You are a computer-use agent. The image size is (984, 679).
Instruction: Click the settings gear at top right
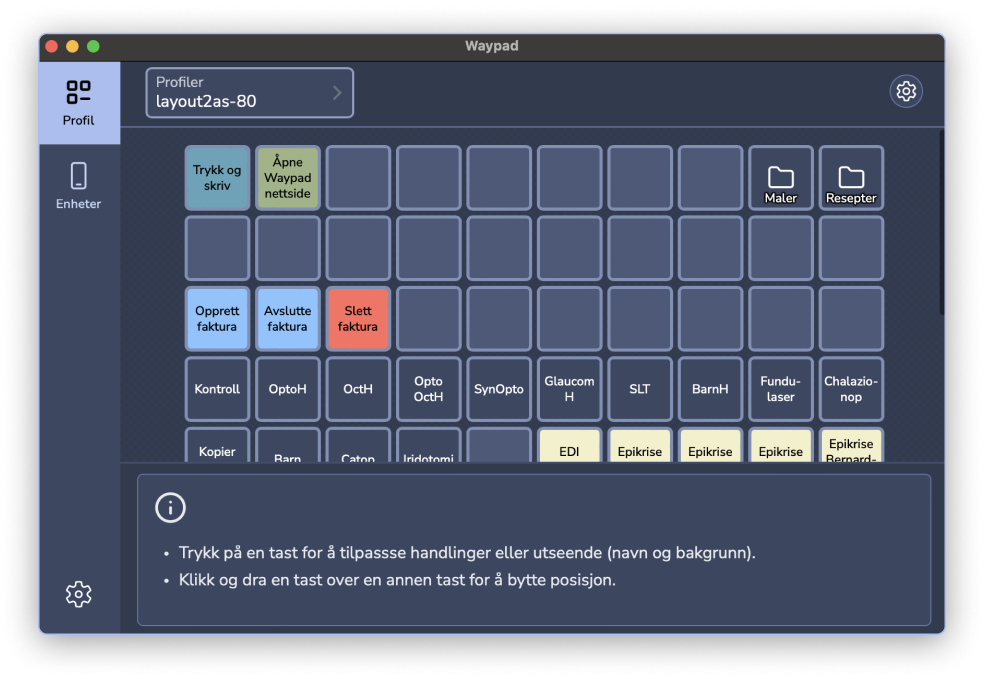click(906, 92)
